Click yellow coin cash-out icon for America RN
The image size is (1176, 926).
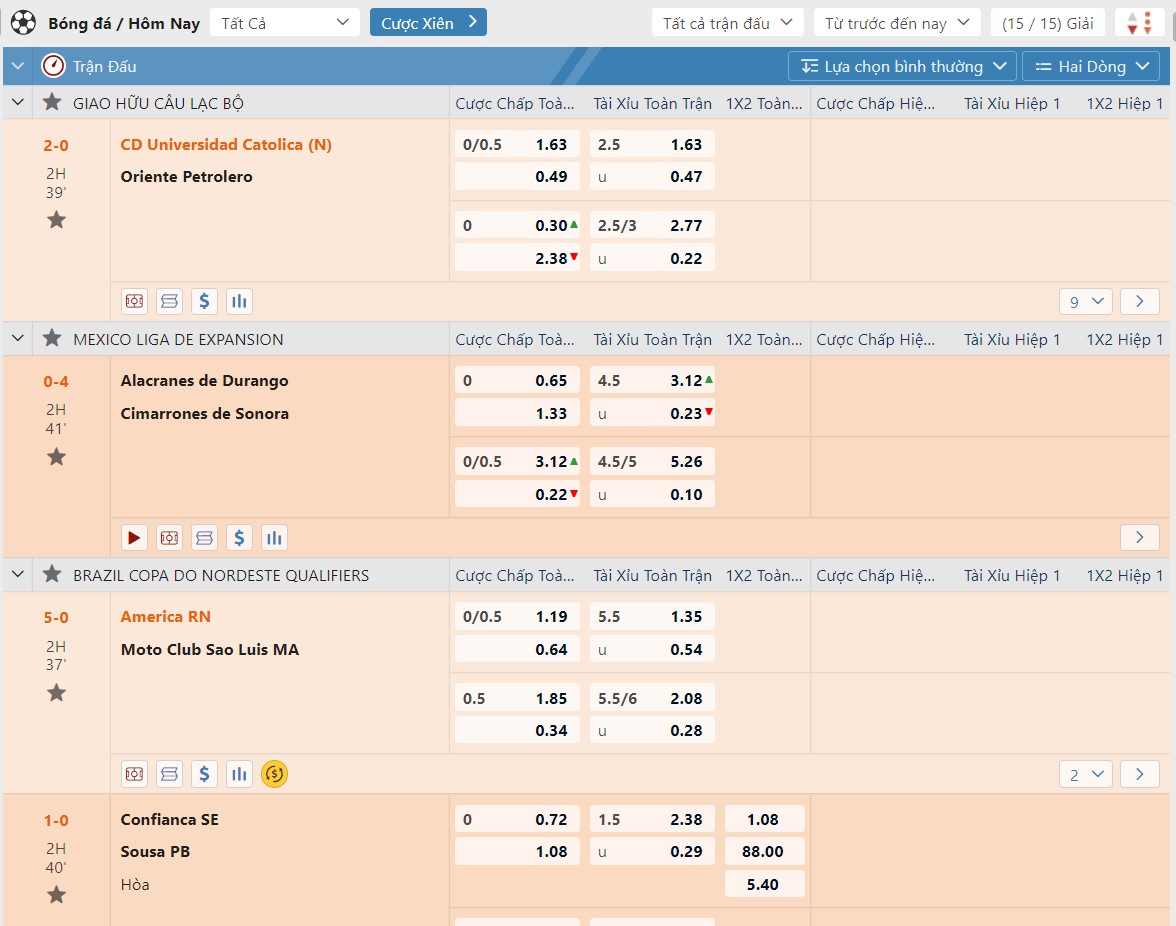274,774
